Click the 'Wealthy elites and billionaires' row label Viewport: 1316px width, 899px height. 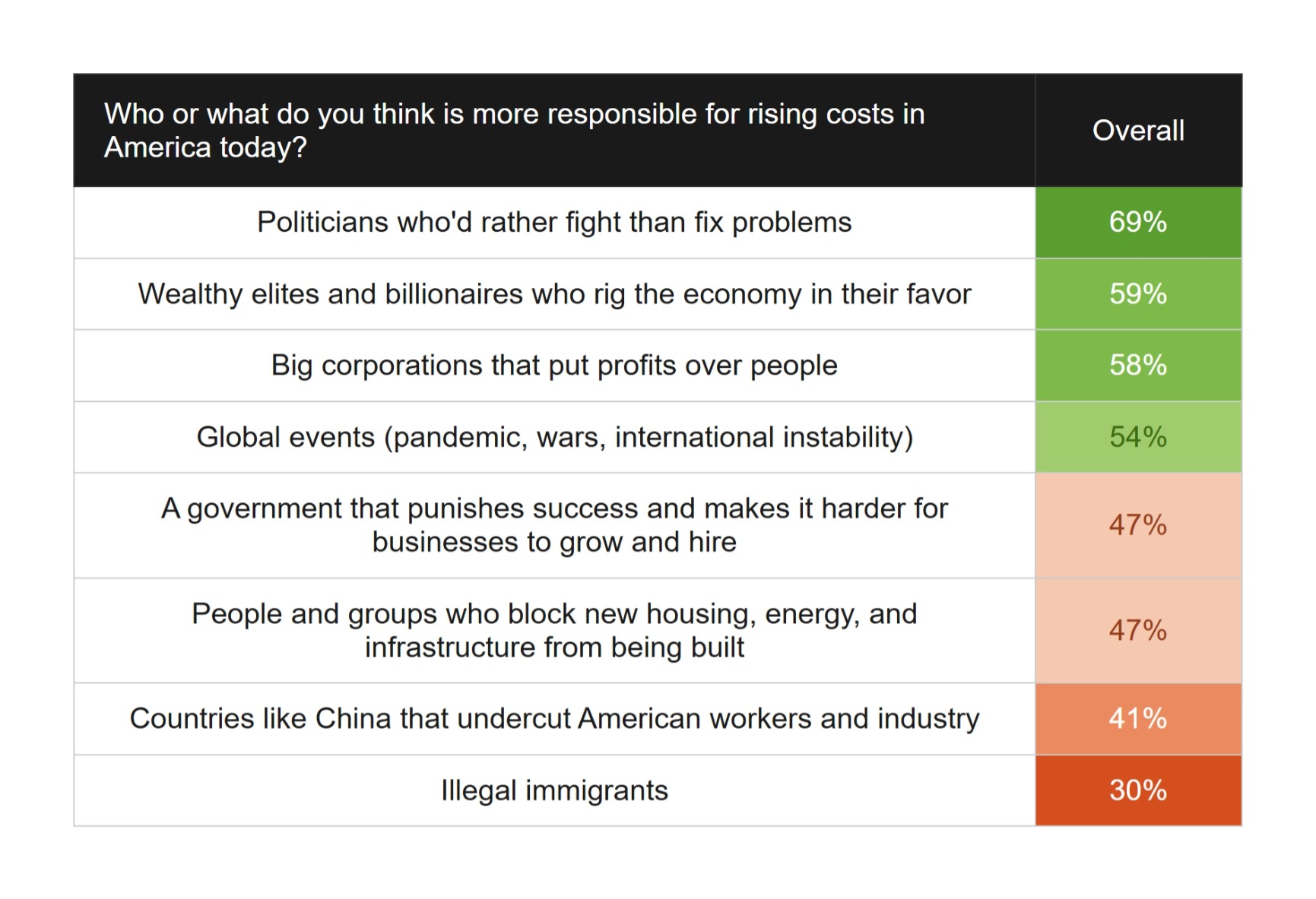(554, 294)
